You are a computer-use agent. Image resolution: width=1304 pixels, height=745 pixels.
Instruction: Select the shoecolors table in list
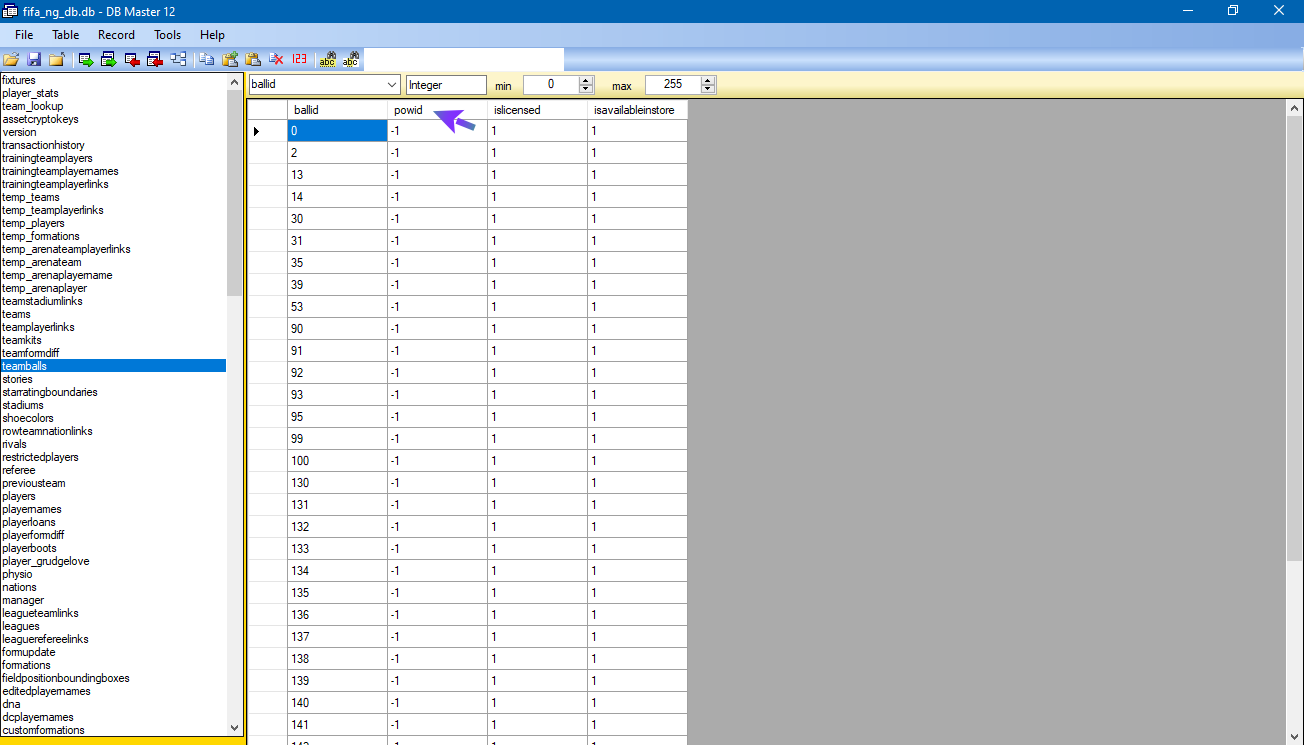click(113, 418)
